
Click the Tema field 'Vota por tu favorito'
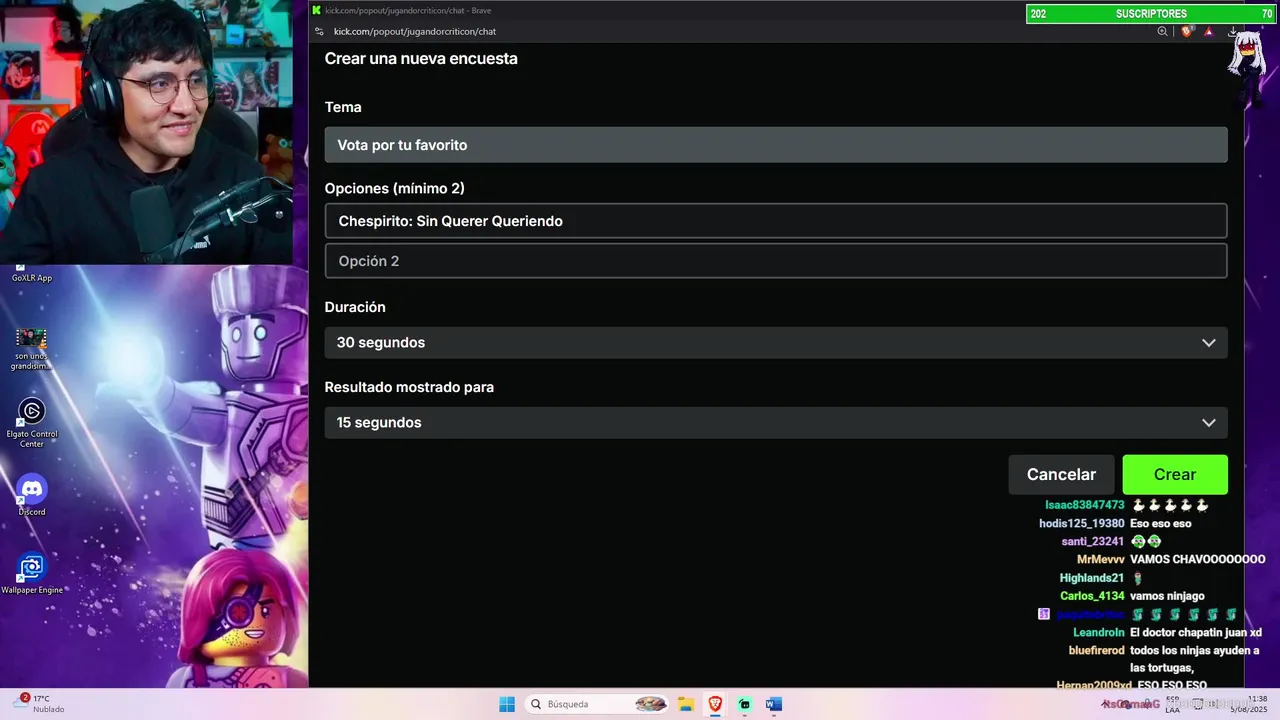(776, 145)
